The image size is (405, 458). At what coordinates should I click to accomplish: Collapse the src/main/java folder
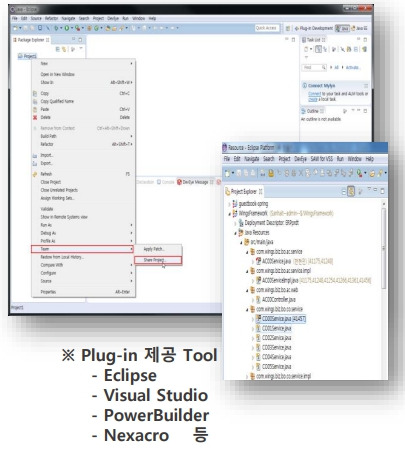pyautogui.click(x=241, y=242)
